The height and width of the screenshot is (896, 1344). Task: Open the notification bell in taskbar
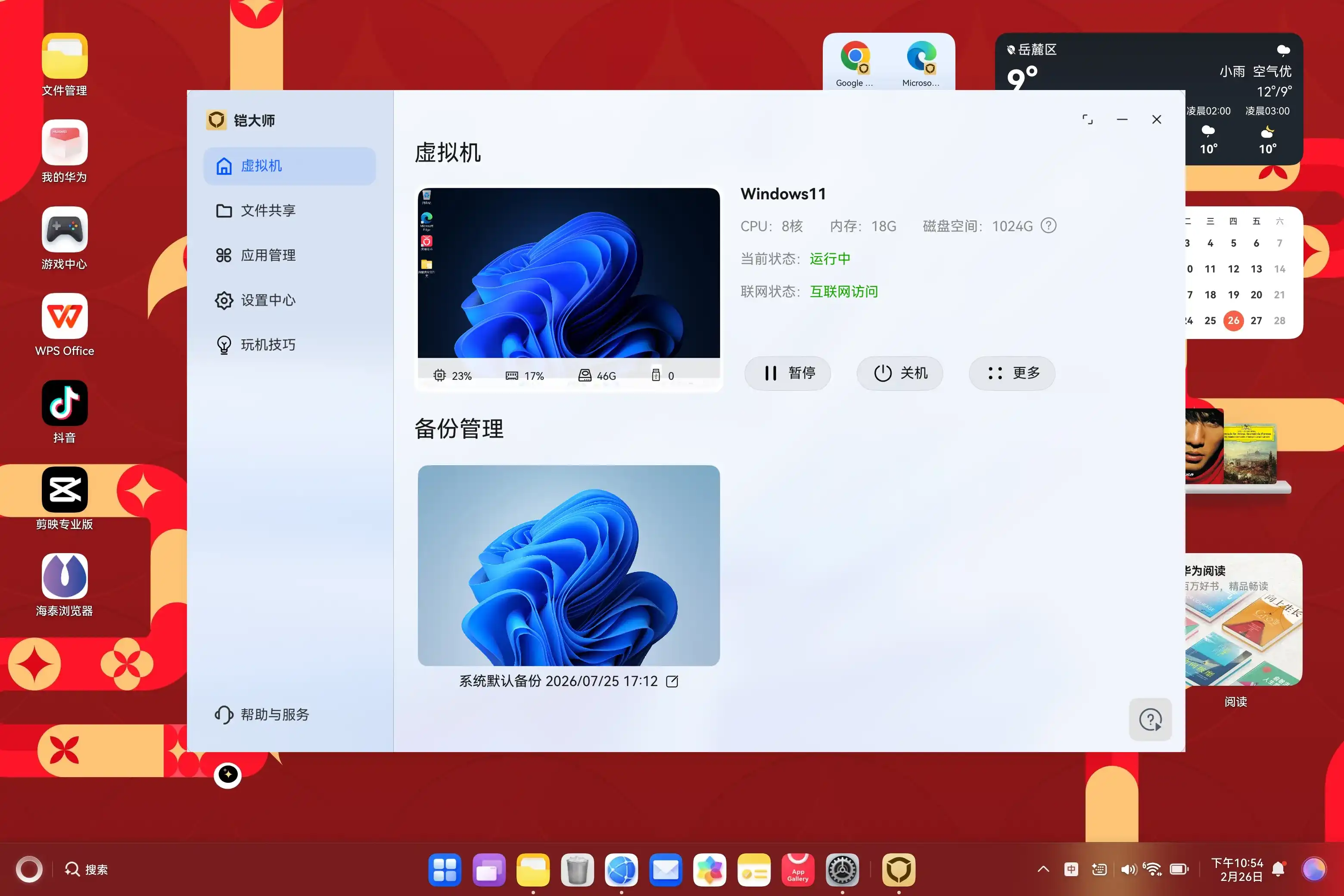[1279, 869]
